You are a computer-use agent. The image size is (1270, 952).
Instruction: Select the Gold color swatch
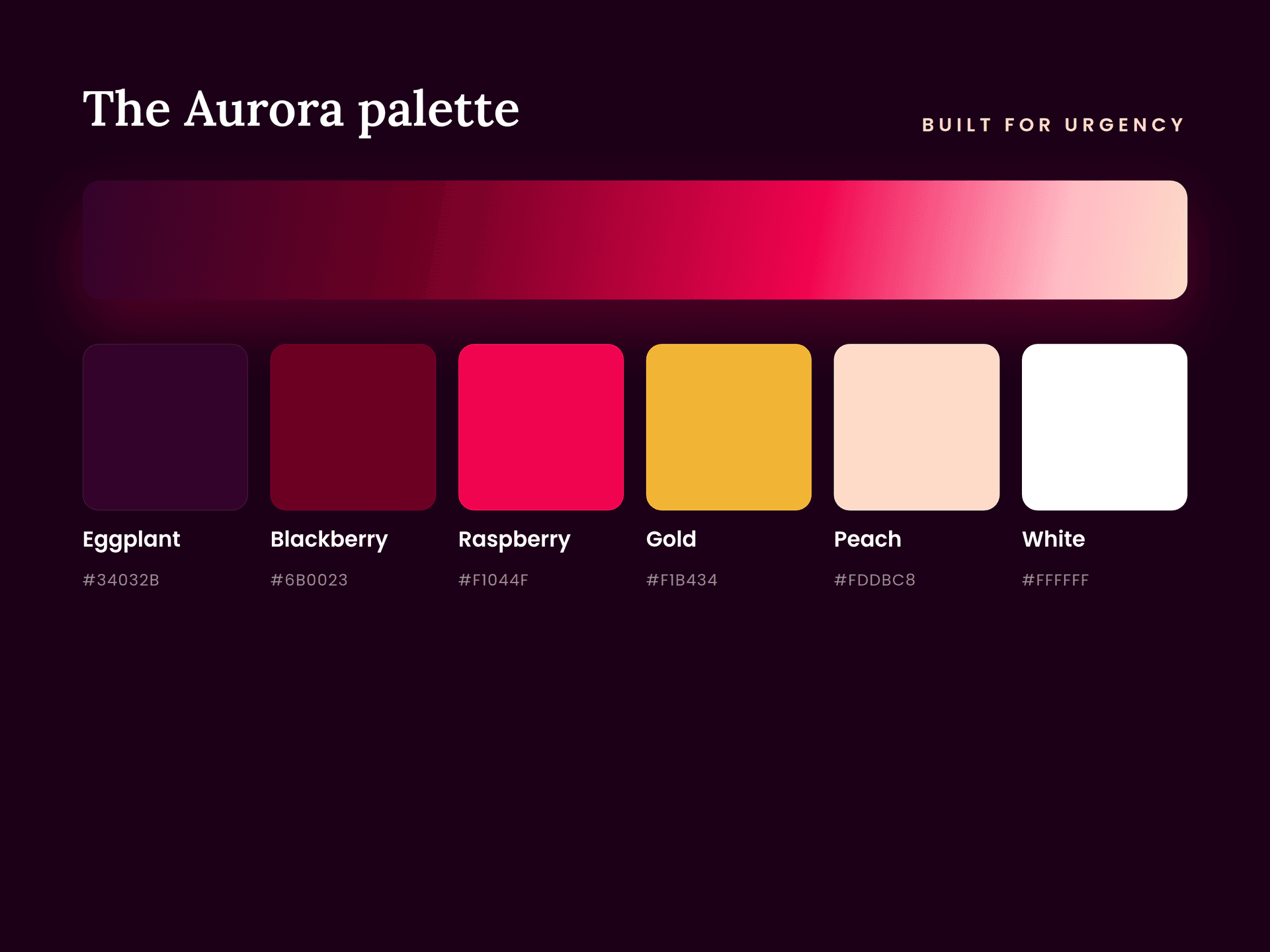tap(729, 426)
